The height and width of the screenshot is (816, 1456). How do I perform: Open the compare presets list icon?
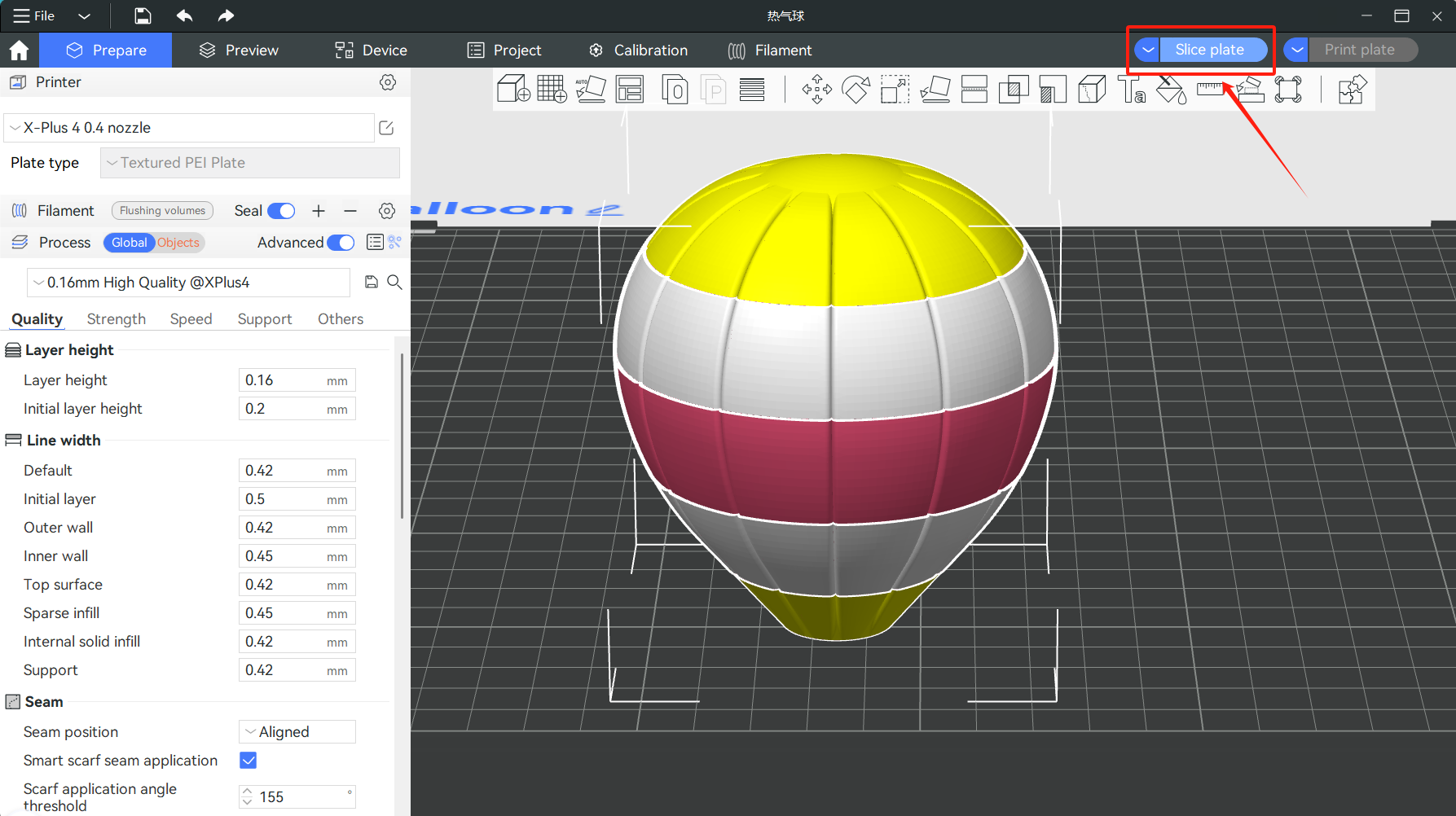coord(375,242)
